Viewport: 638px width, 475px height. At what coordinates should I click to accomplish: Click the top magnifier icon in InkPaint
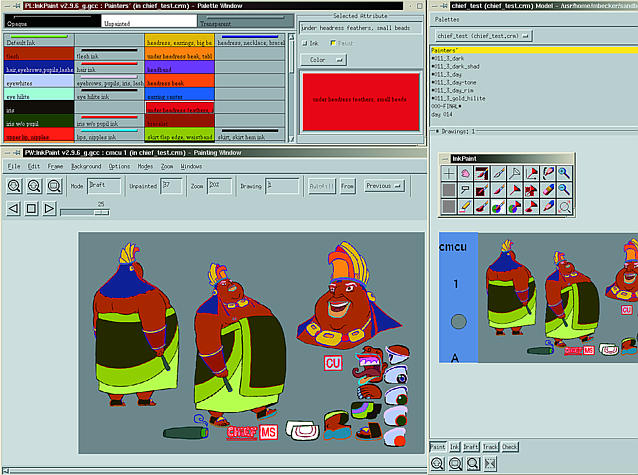coord(565,174)
